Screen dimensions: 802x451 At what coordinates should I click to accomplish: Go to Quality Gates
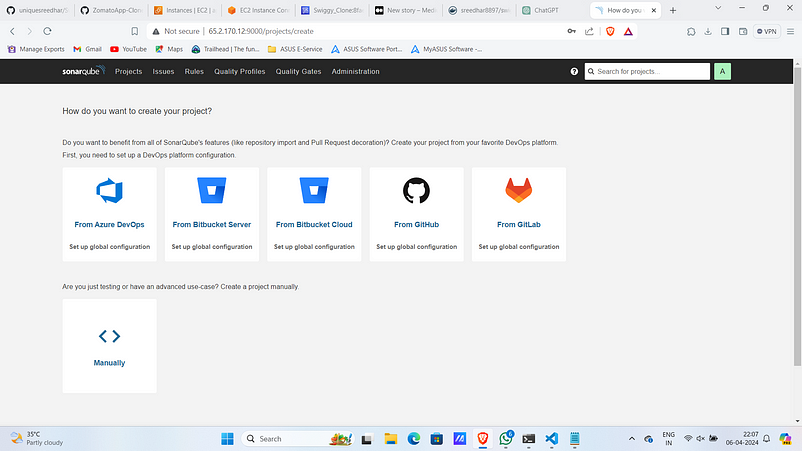pos(298,72)
